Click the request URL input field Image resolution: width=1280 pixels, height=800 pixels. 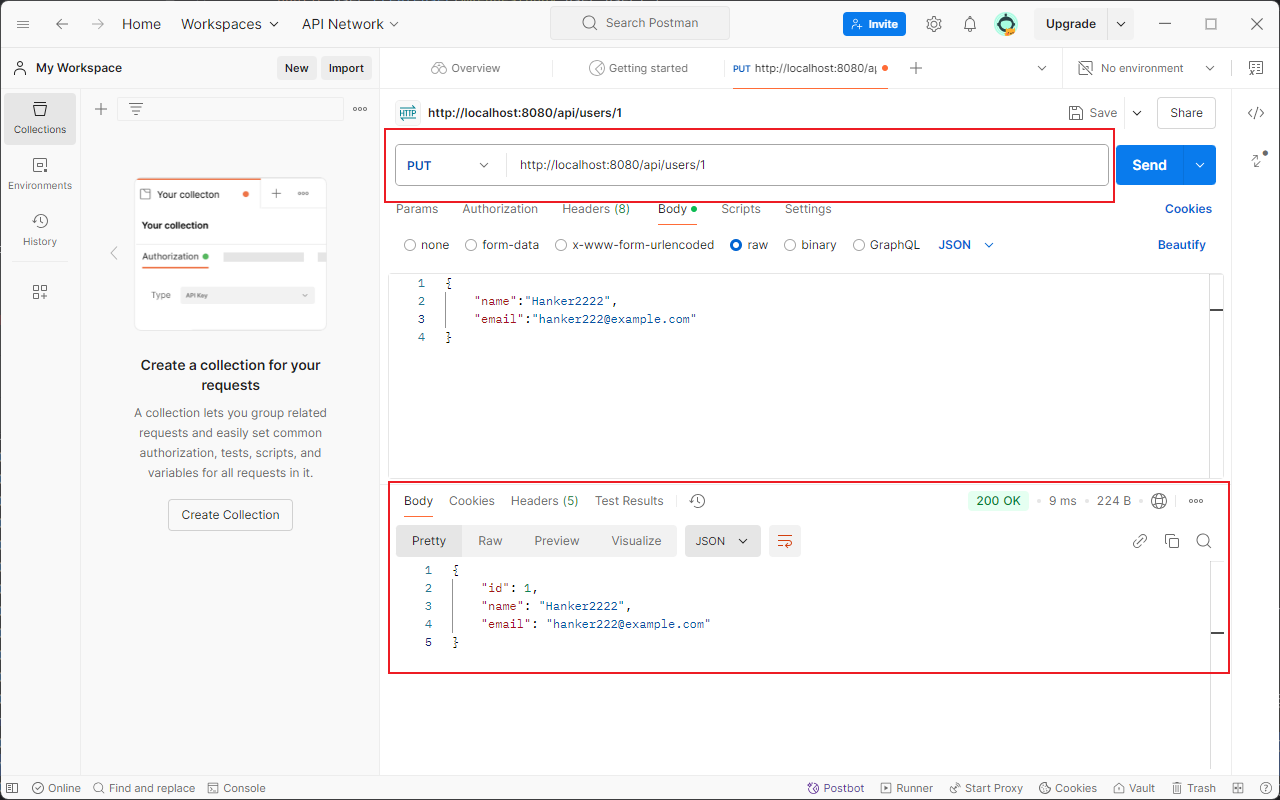pyautogui.click(x=808, y=165)
